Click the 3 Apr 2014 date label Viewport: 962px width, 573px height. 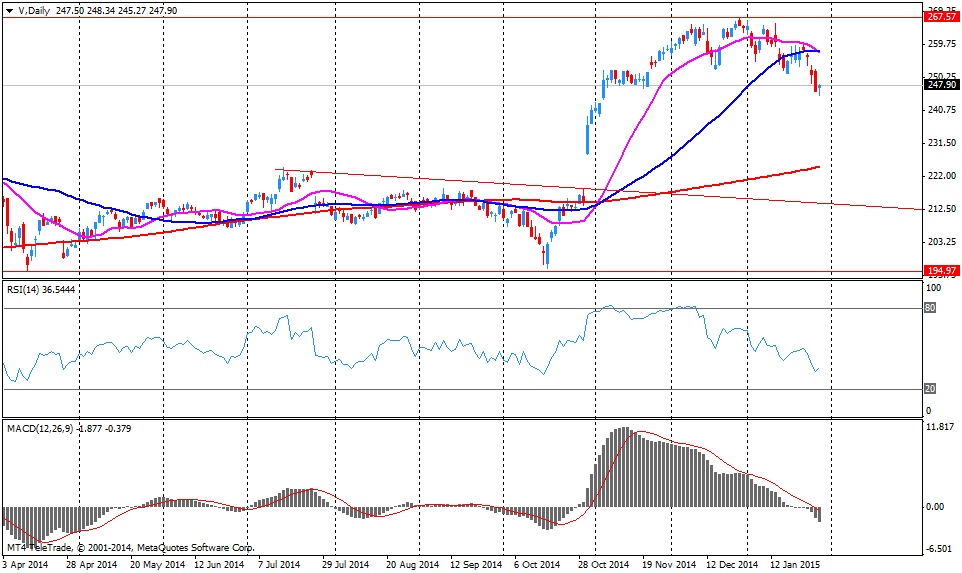click(25, 564)
